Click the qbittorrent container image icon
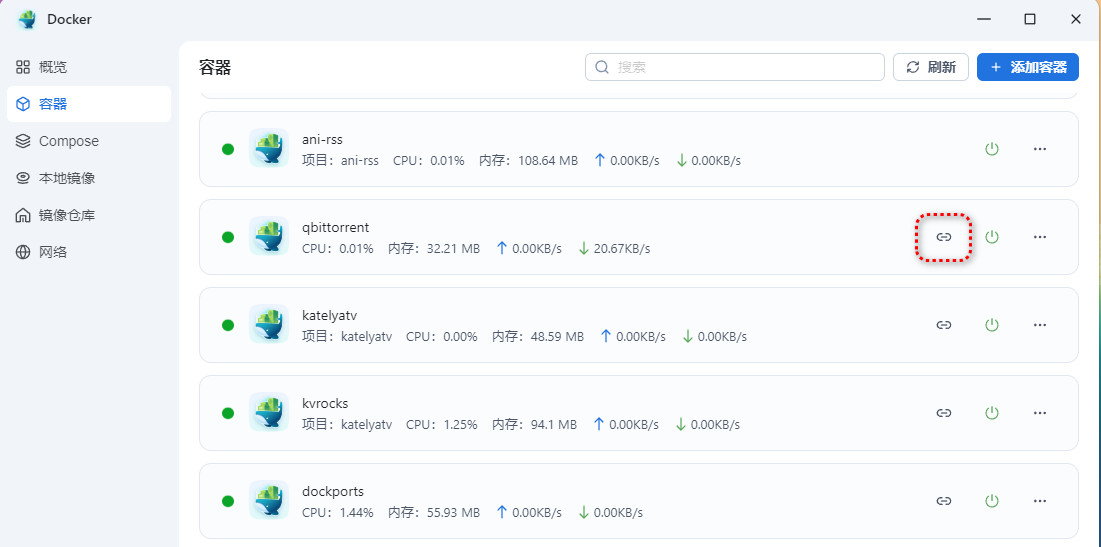Screen dimensions: 1101x547 tap(268, 237)
